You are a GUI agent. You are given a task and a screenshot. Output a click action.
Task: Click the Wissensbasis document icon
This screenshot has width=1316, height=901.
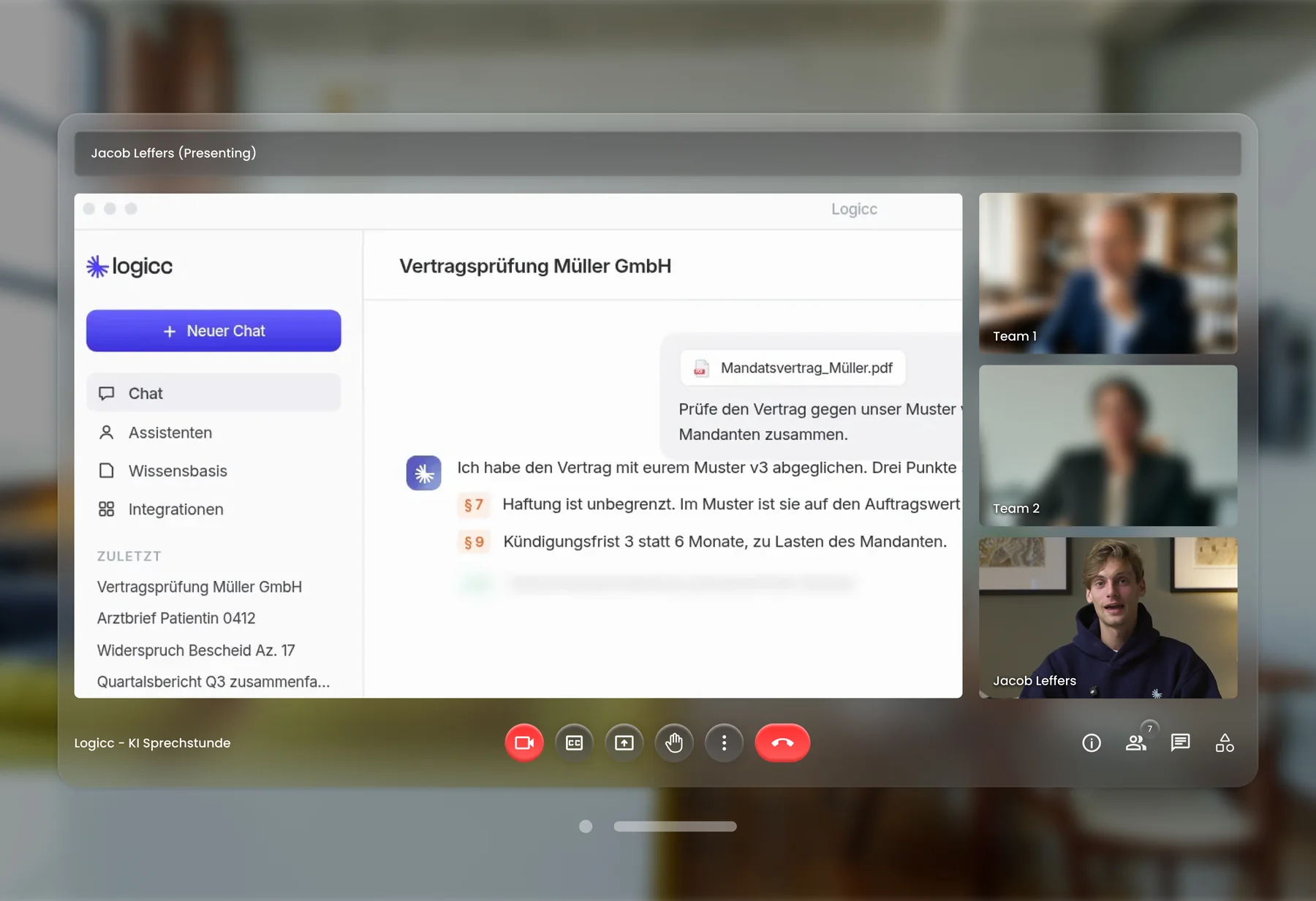[107, 471]
